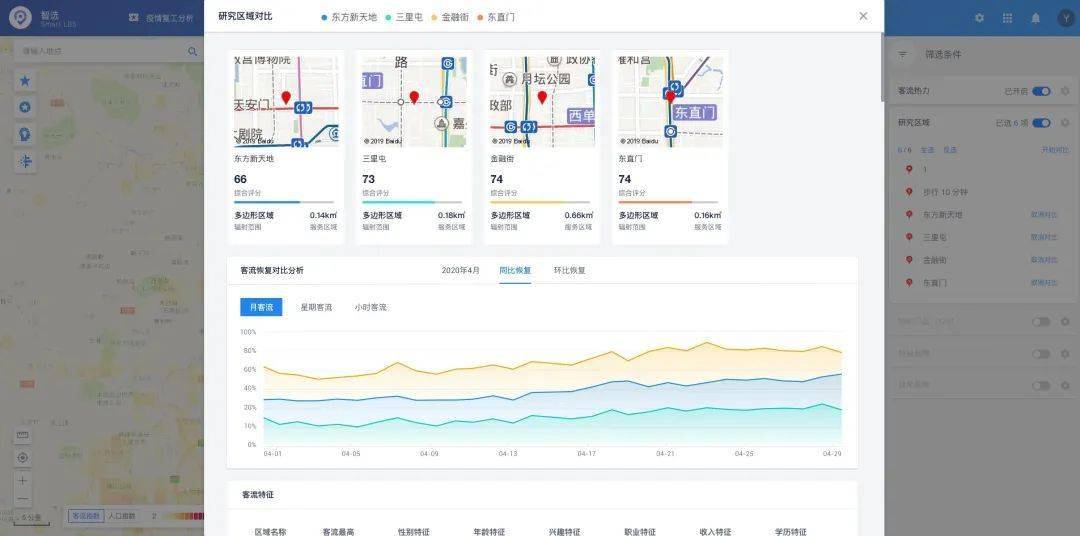
Task: Click 东方新天地 score bar under 66
Action: pos(286,202)
